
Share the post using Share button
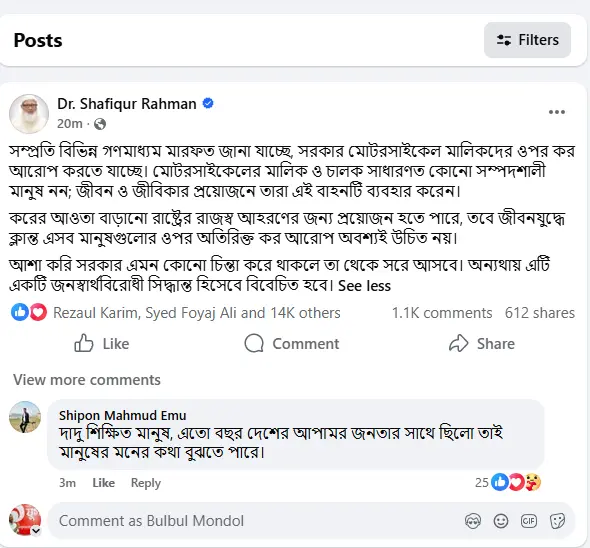482,344
